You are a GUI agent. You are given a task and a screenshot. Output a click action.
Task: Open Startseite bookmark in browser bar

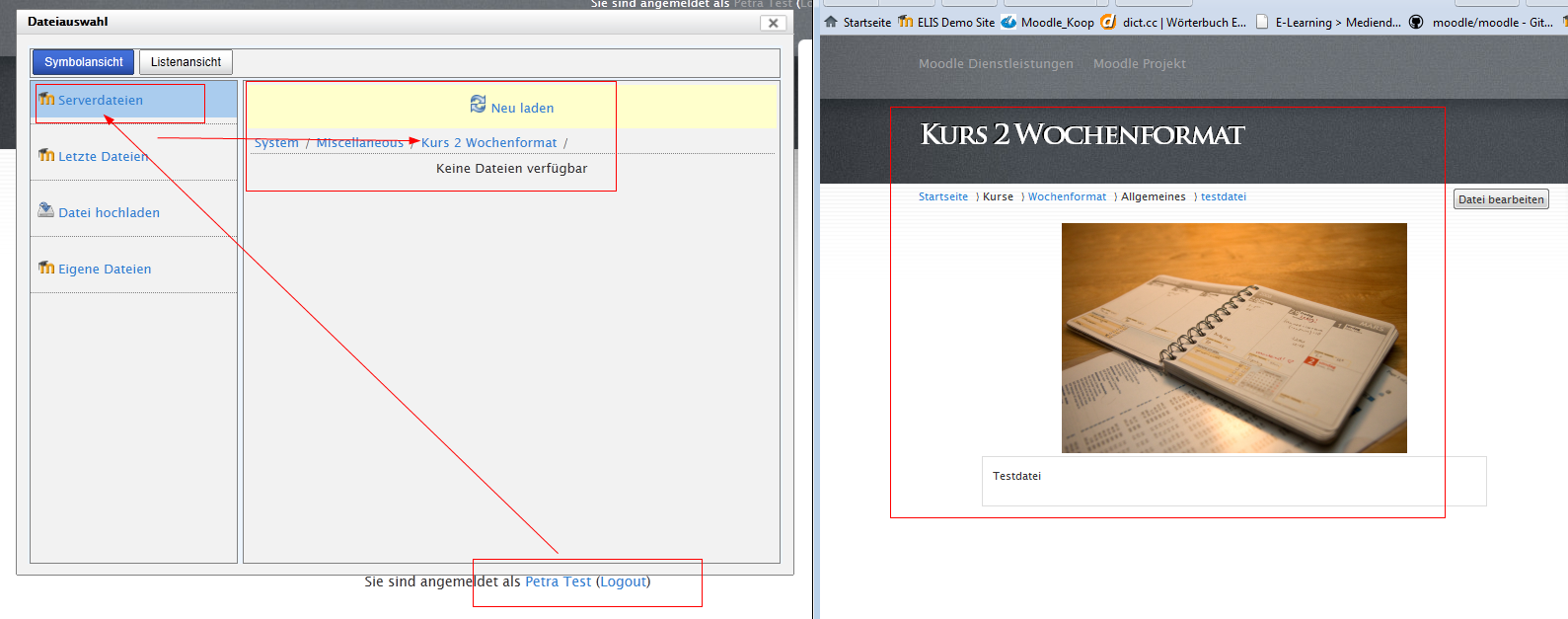(x=867, y=23)
